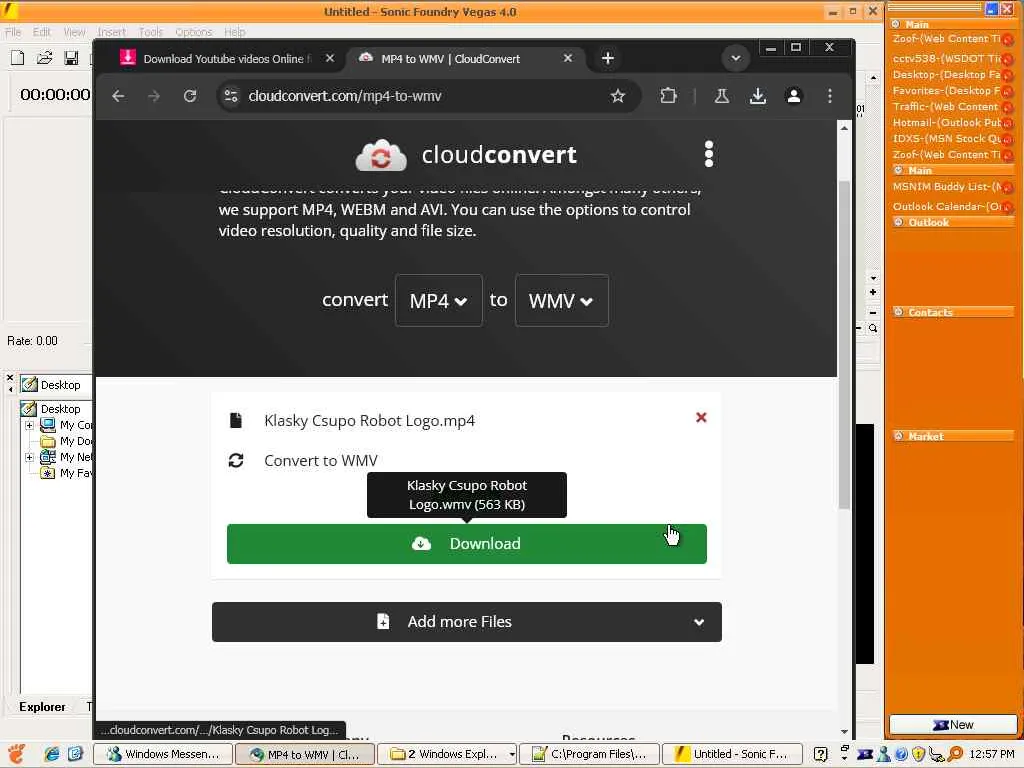This screenshot has width=1024, height=768.
Task: Open the View menu in Vegas
Action: click(74, 31)
